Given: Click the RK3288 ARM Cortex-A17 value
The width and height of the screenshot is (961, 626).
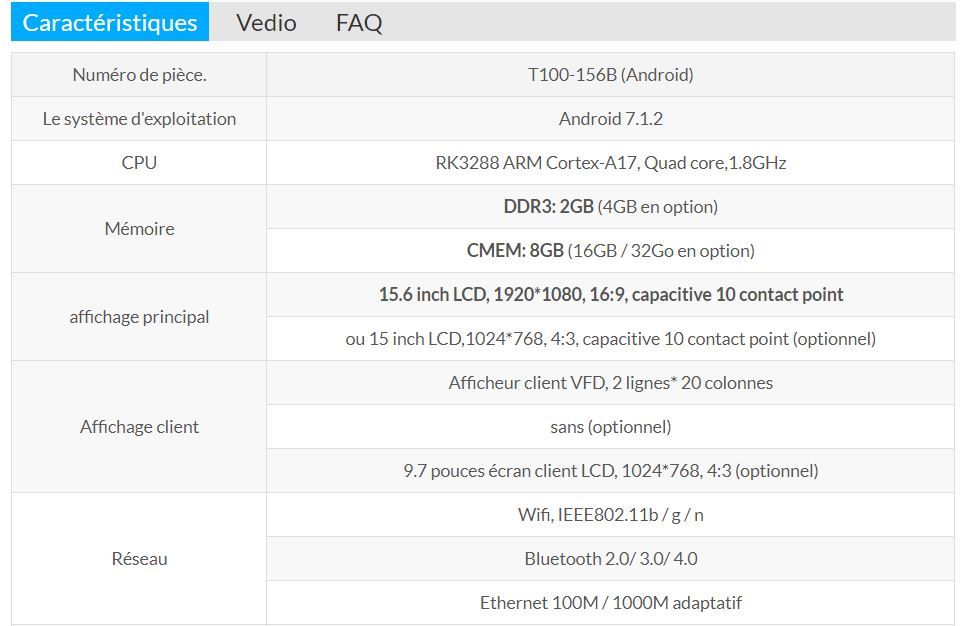Looking at the screenshot, I should point(610,163).
